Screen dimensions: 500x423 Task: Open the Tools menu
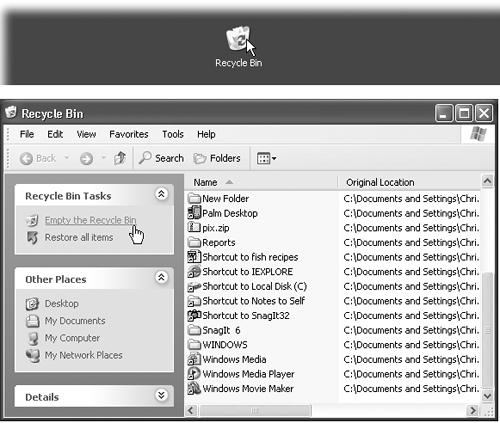(173, 134)
